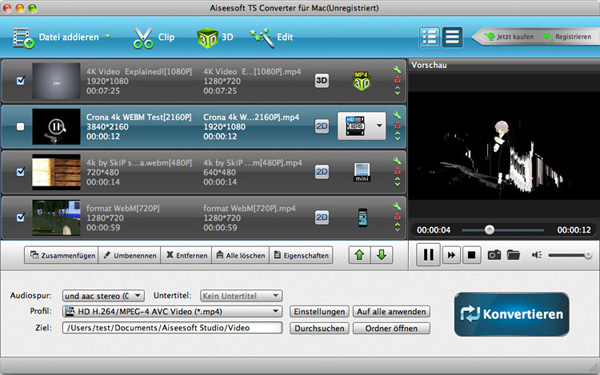
Task: Open the Audiospur dropdown
Action: click(103, 296)
